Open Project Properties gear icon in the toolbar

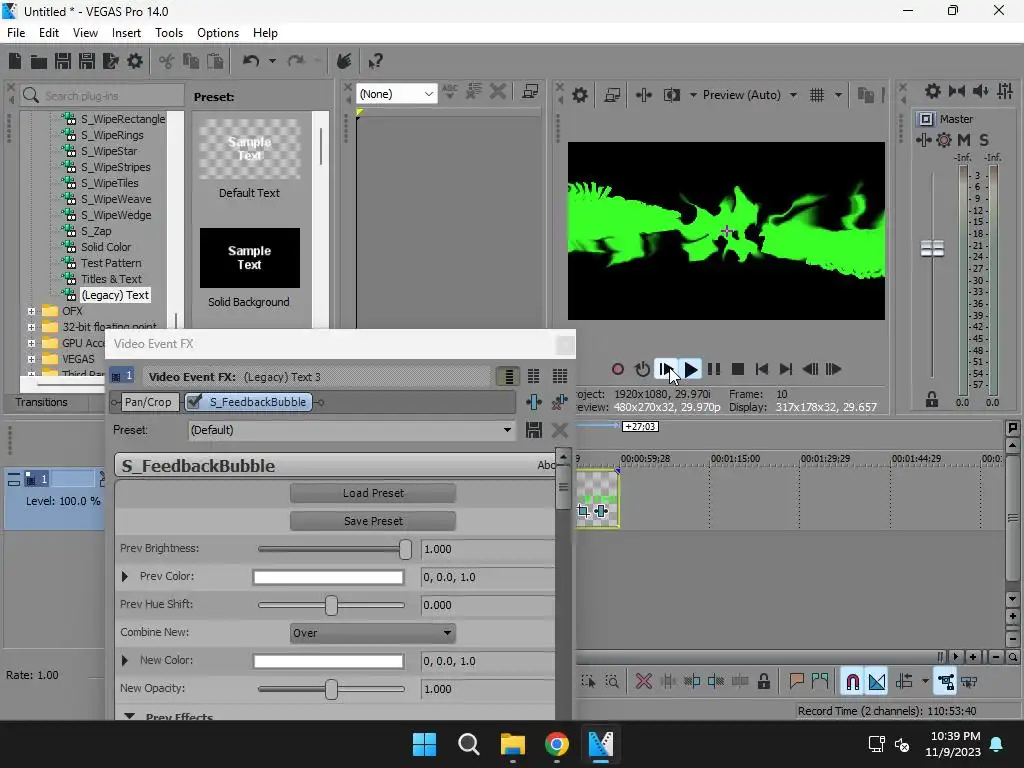135,61
